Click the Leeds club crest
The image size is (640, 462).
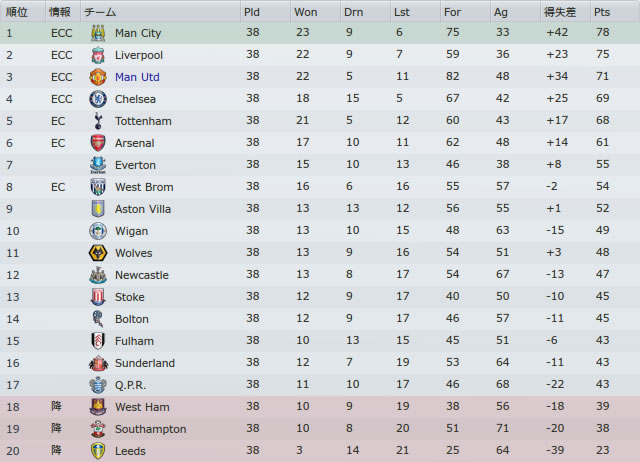98,451
